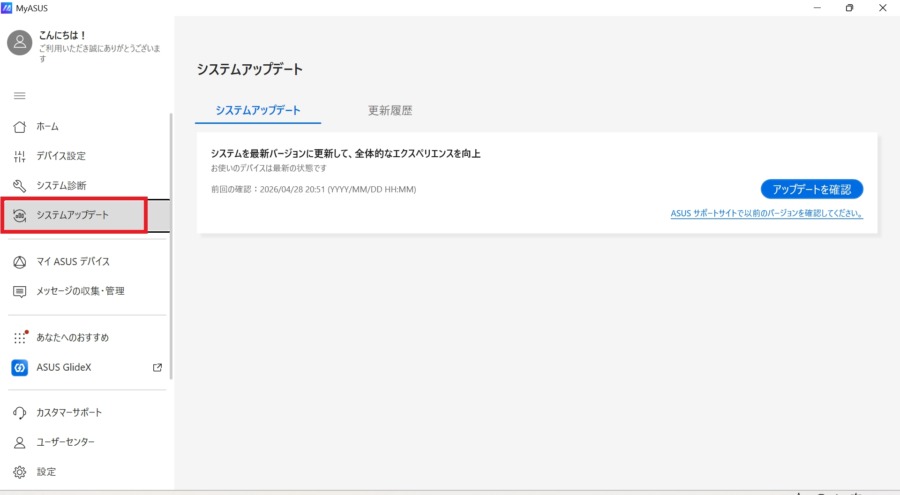Click the Device Settings sliders icon
The image size is (900, 495).
(19, 156)
